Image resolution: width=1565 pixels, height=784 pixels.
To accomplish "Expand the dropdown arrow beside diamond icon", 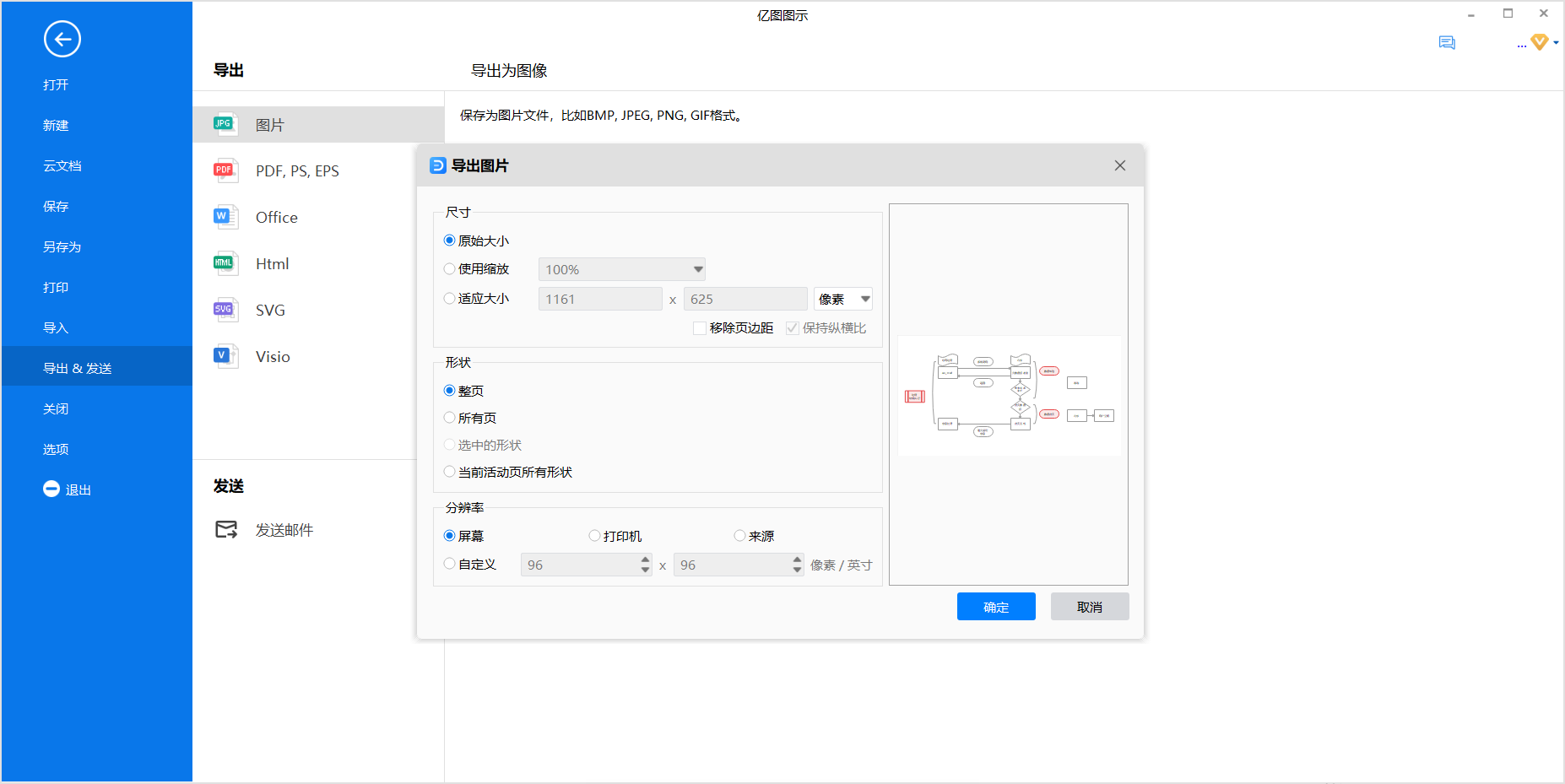I will (1556, 42).
